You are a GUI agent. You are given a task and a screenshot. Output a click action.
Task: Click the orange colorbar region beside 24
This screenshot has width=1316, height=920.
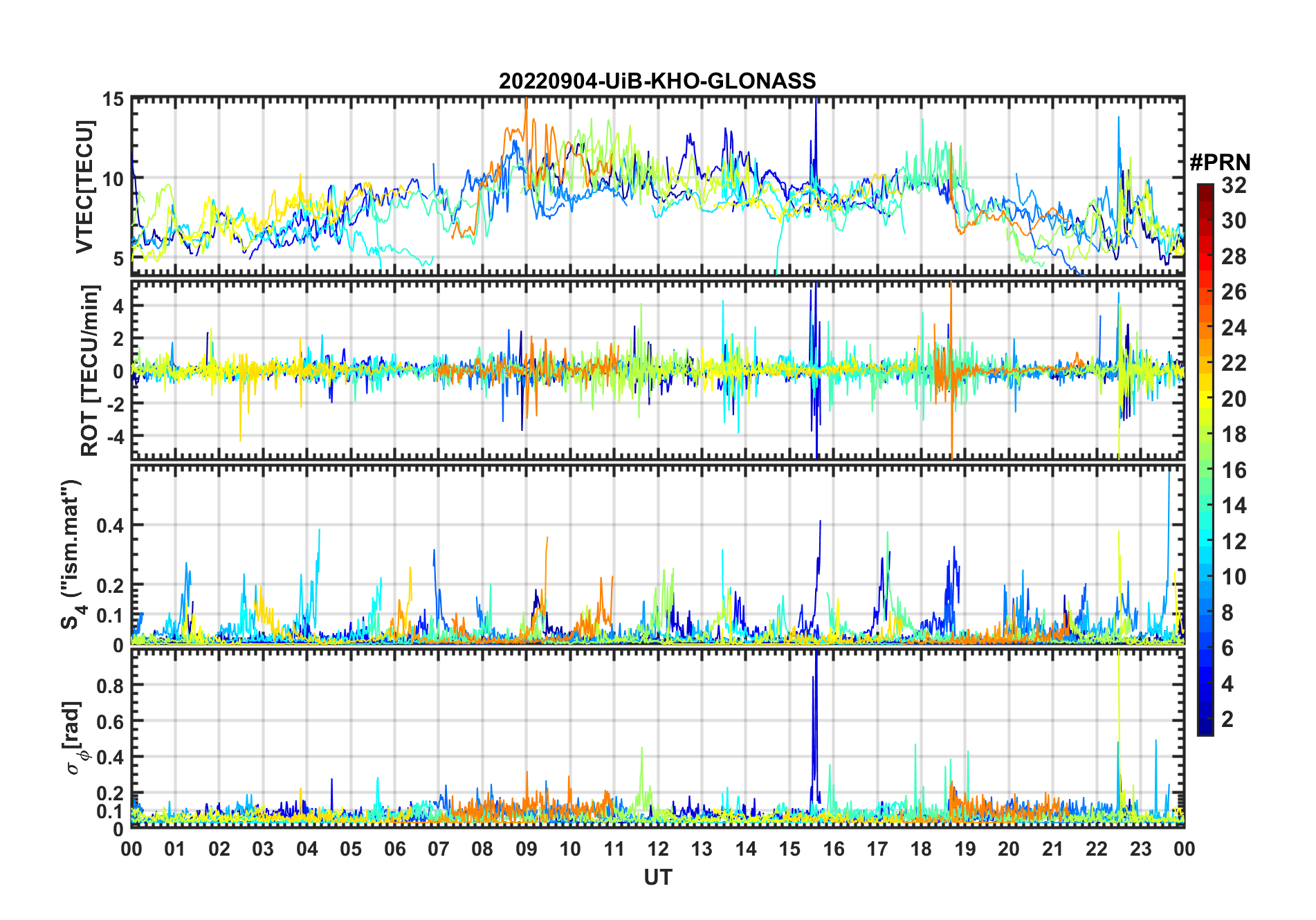click(1205, 328)
